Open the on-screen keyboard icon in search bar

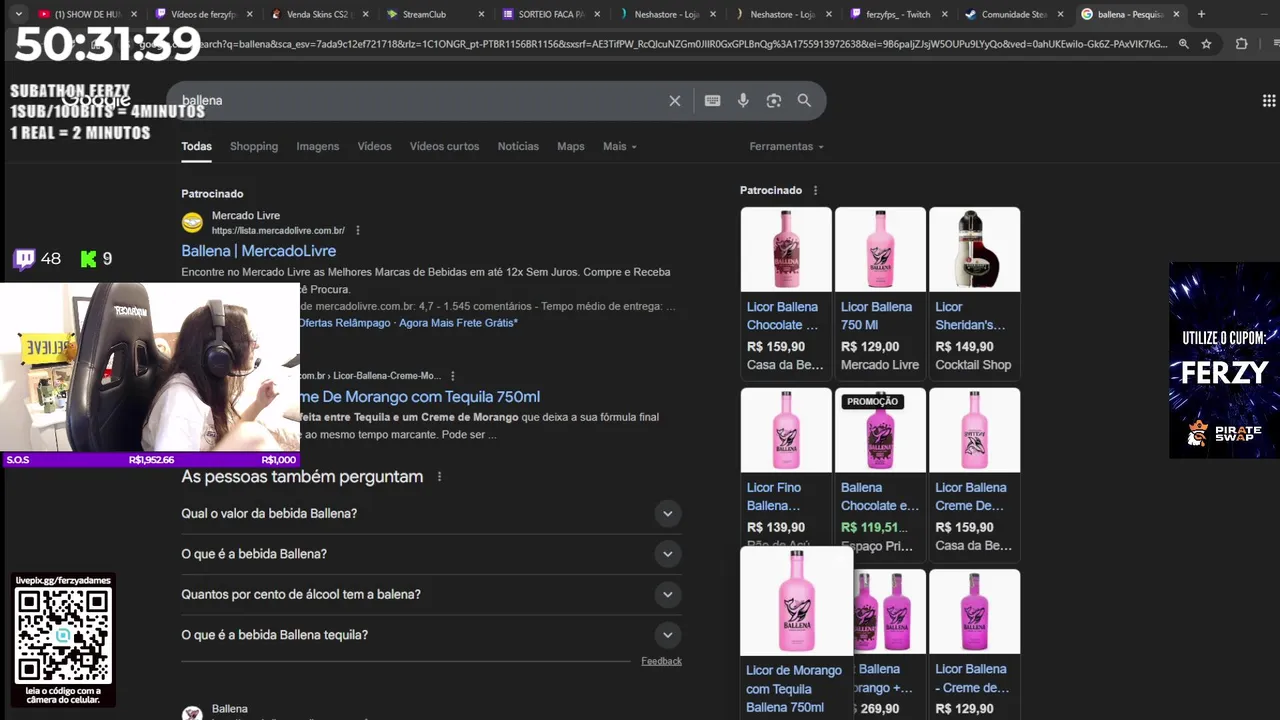(712, 101)
